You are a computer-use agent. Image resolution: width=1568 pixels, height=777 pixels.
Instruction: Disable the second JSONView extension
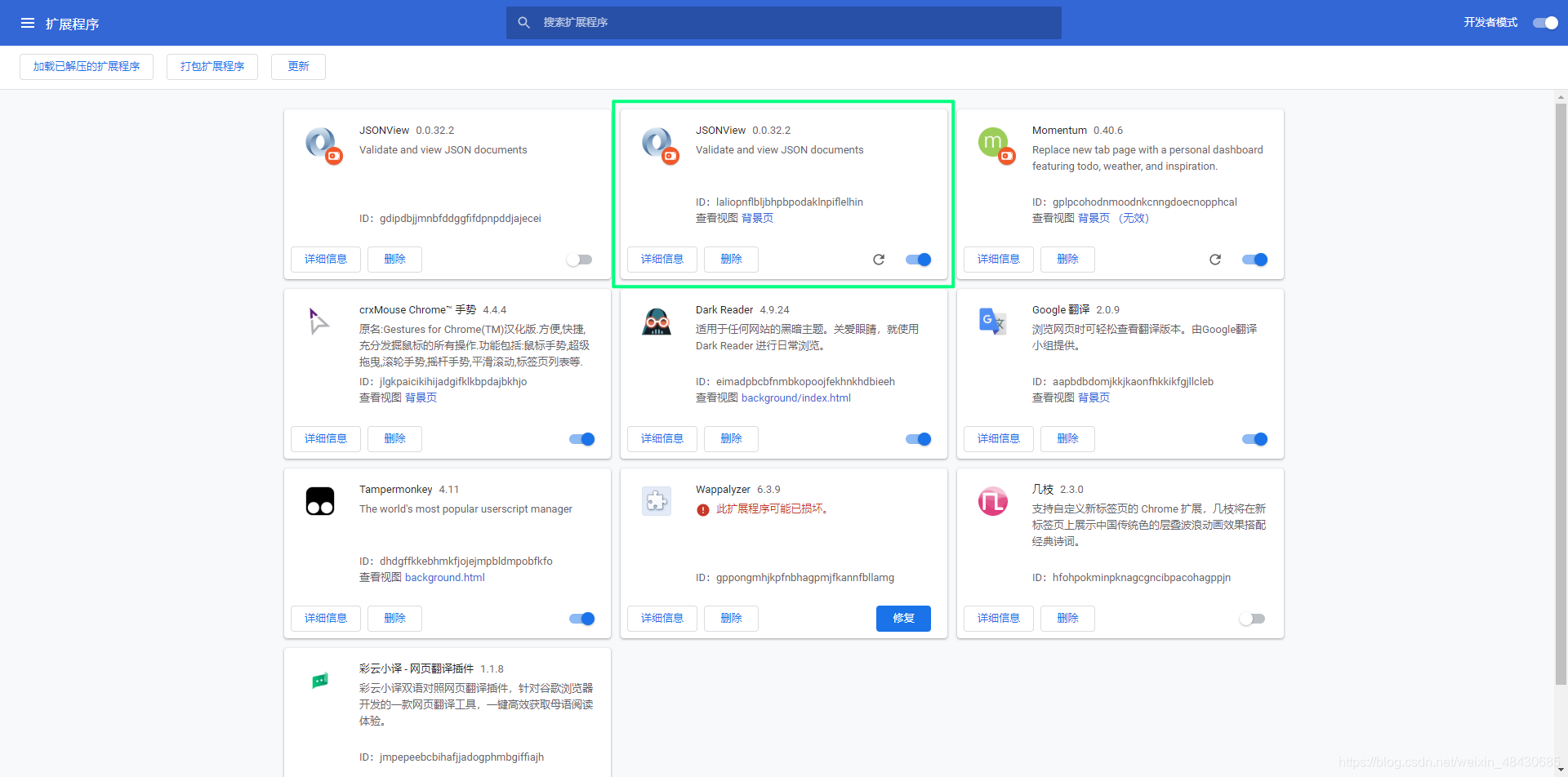pos(918,260)
